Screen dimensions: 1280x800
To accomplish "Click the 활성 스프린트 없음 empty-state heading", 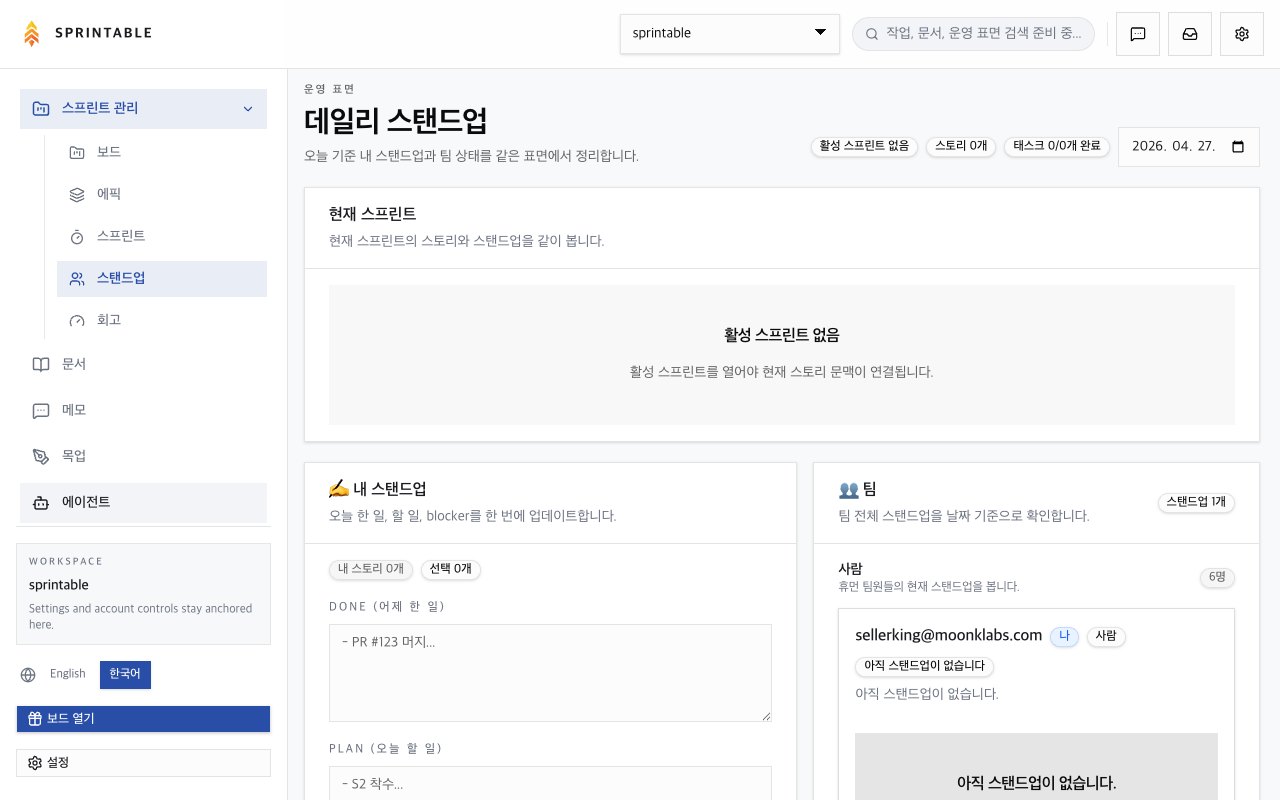I will pyautogui.click(x=782, y=335).
